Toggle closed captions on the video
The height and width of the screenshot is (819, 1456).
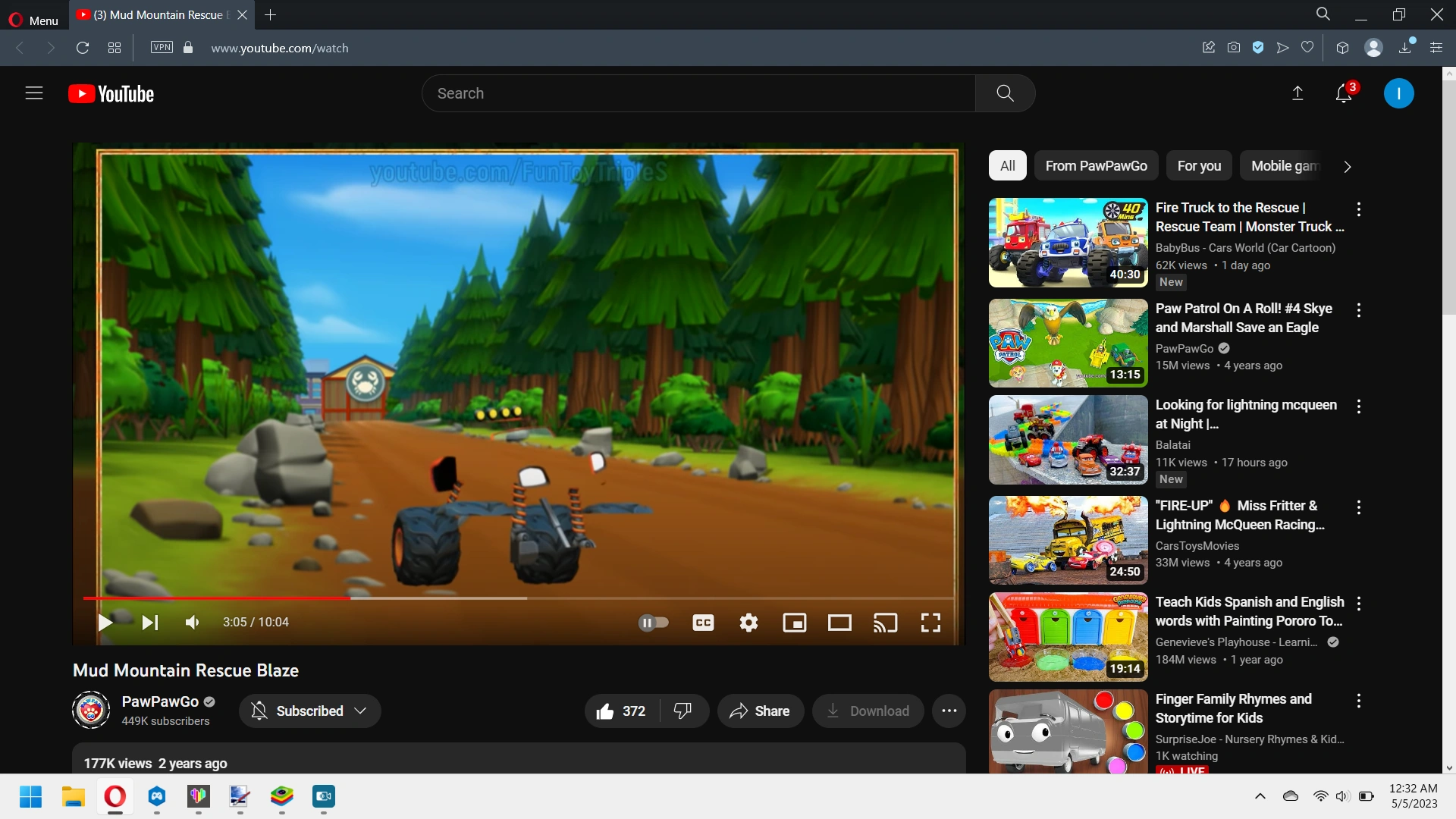[x=703, y=623]
